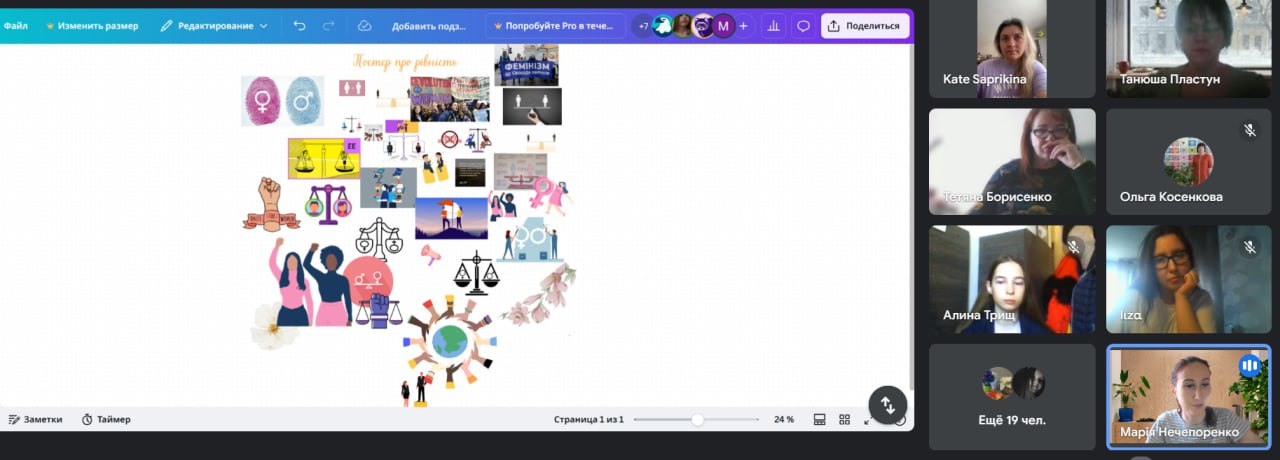Open grid view of pages
The width and height of the screenshot is (1280, 460).
point(844,419)
